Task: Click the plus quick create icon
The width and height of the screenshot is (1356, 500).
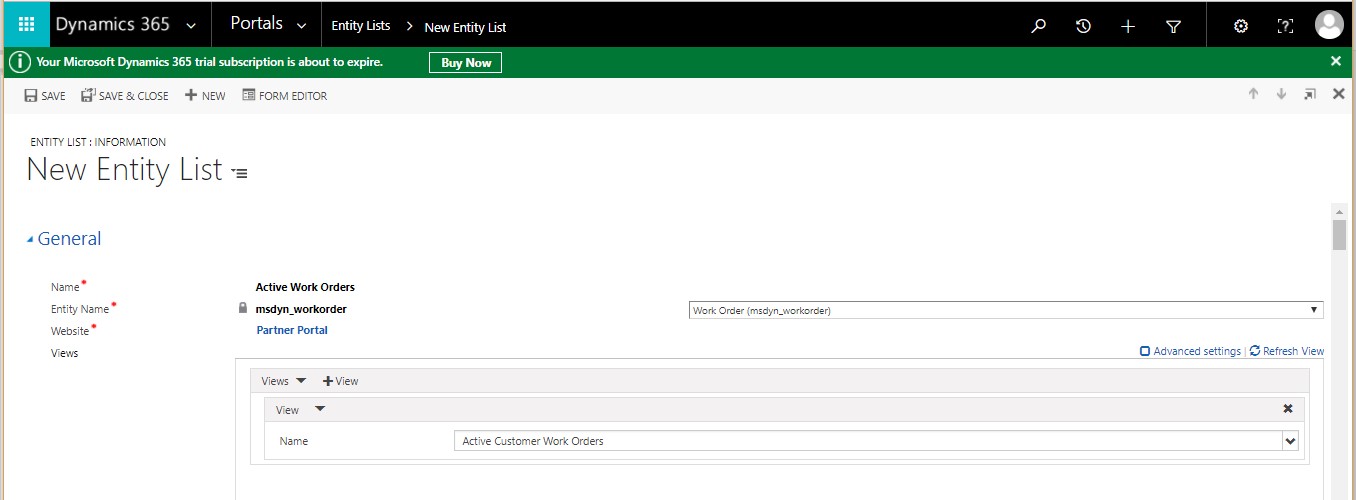Action: pyautogui.click(x=1128, y=26)
